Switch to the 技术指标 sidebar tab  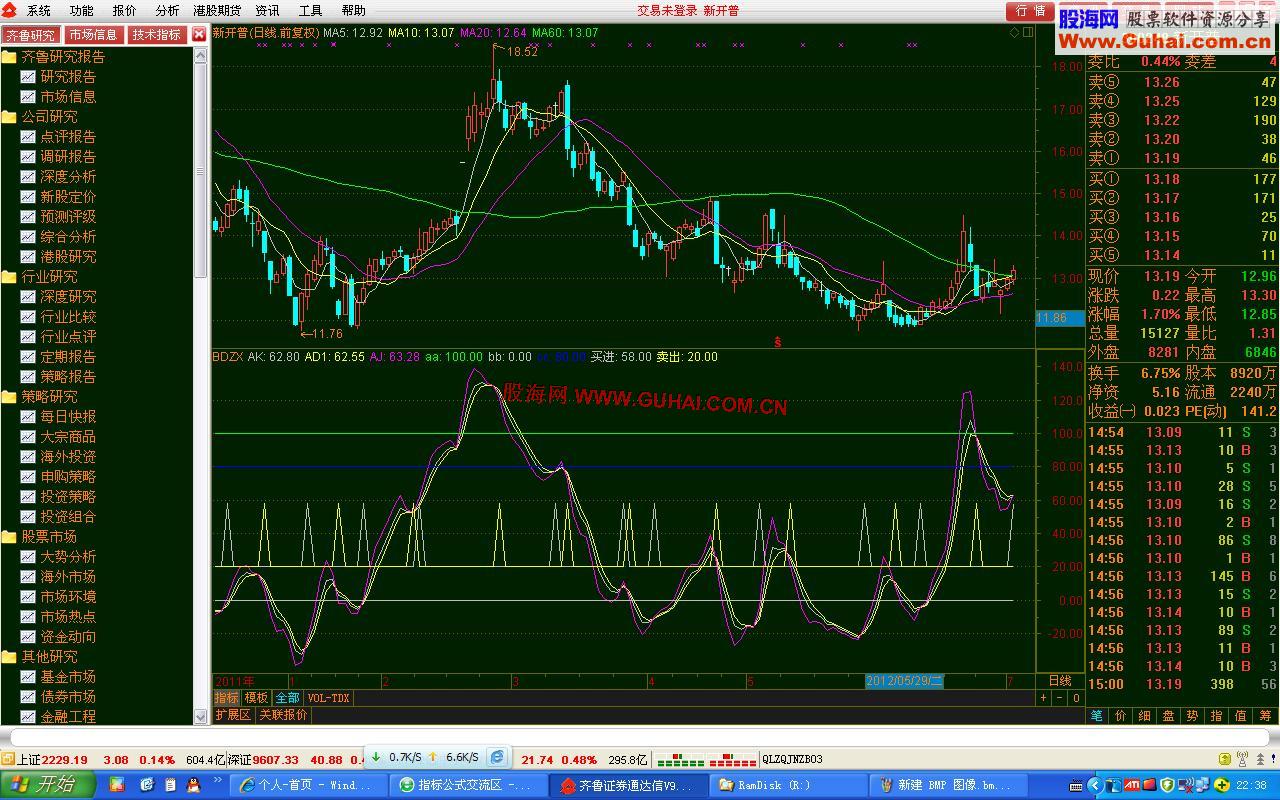click(x=155, y=35)
